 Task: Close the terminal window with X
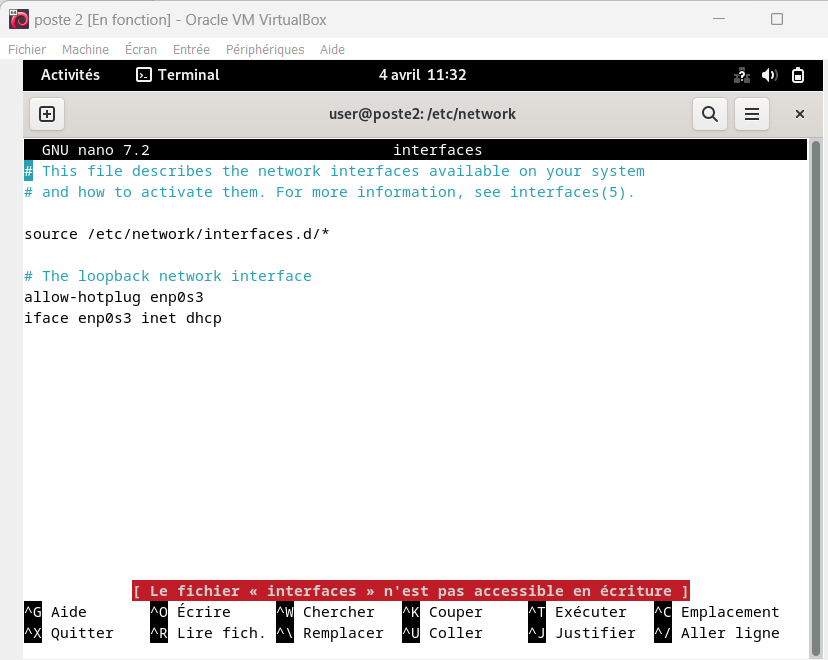[800, 114]
